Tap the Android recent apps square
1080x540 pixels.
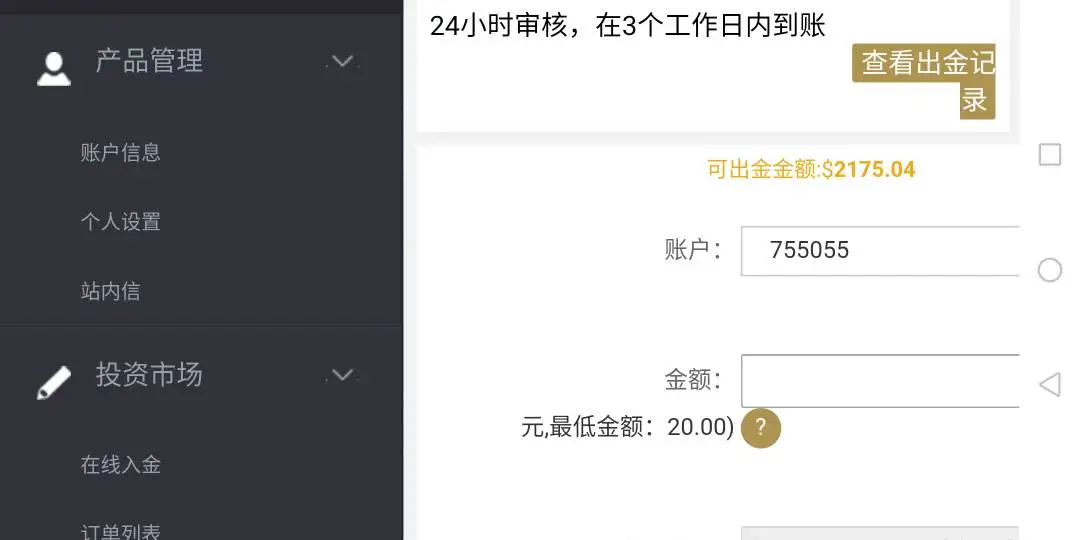pos(1049,155)
